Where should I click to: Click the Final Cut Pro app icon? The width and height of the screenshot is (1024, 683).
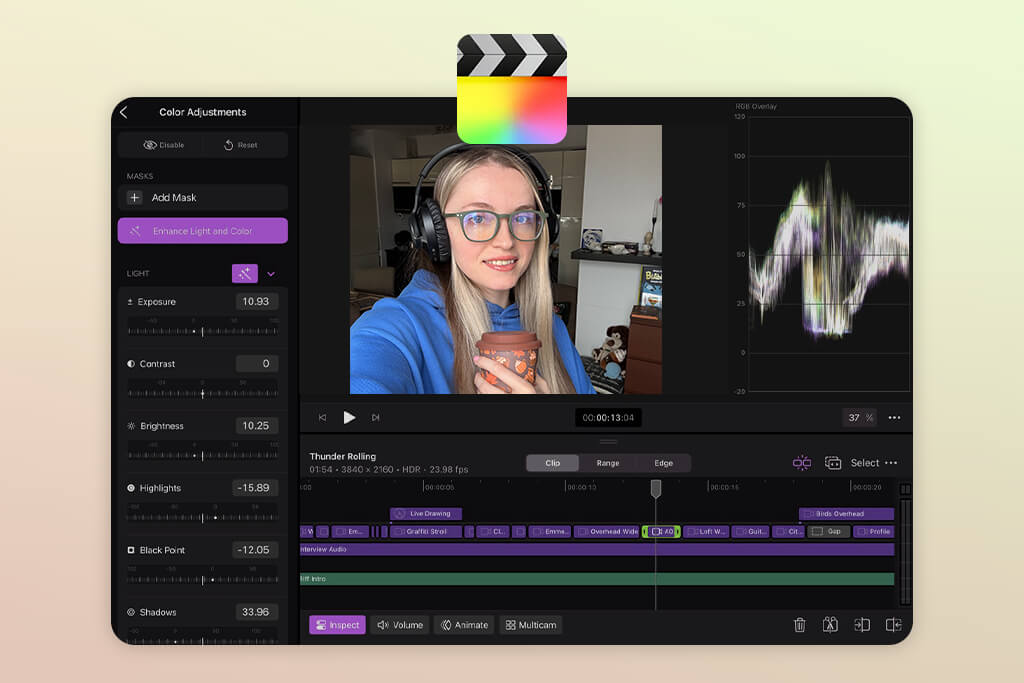(x=512, y=89)
